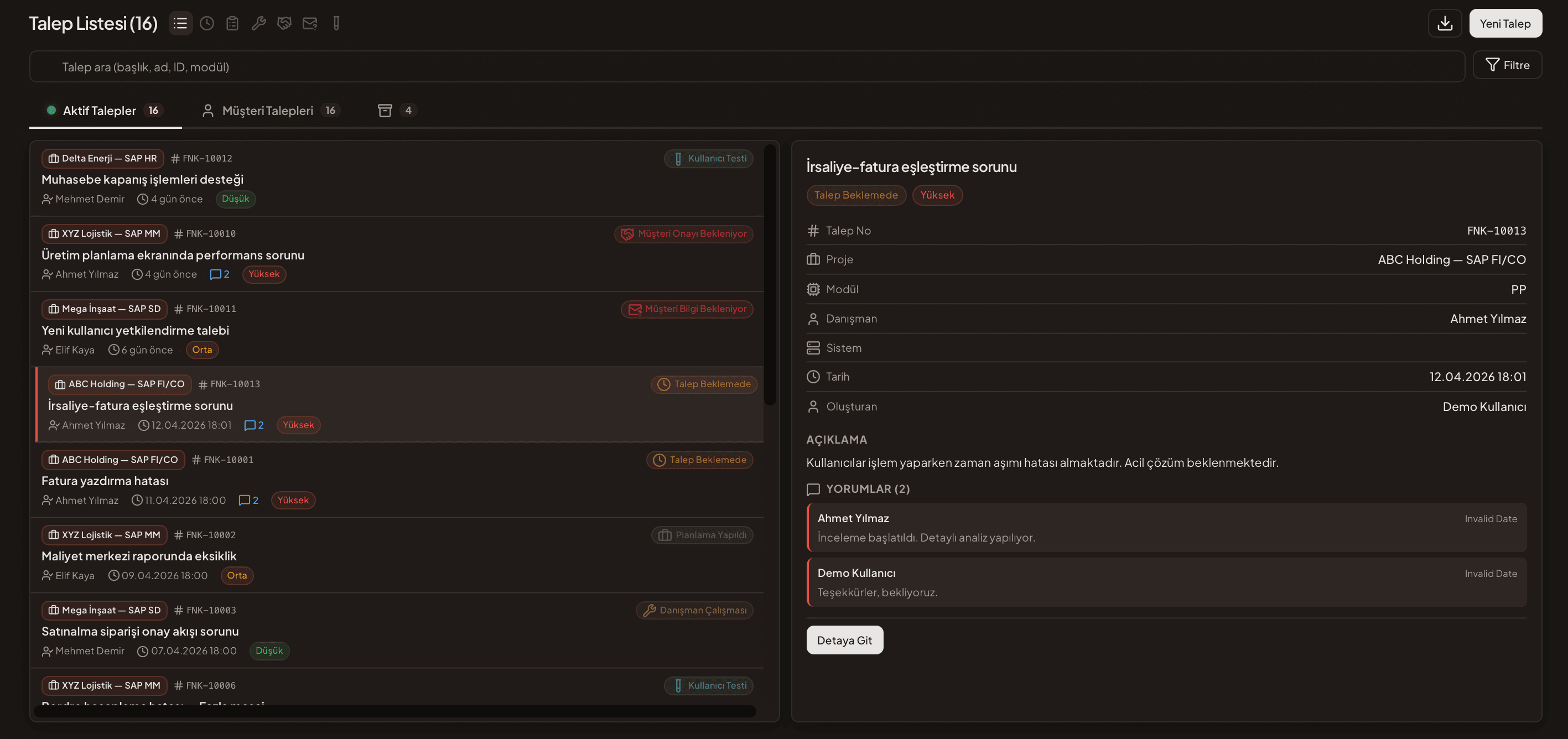Click the Yeni Talep button
Viewport: 1568px width, 739px height.
(1505, 23)
